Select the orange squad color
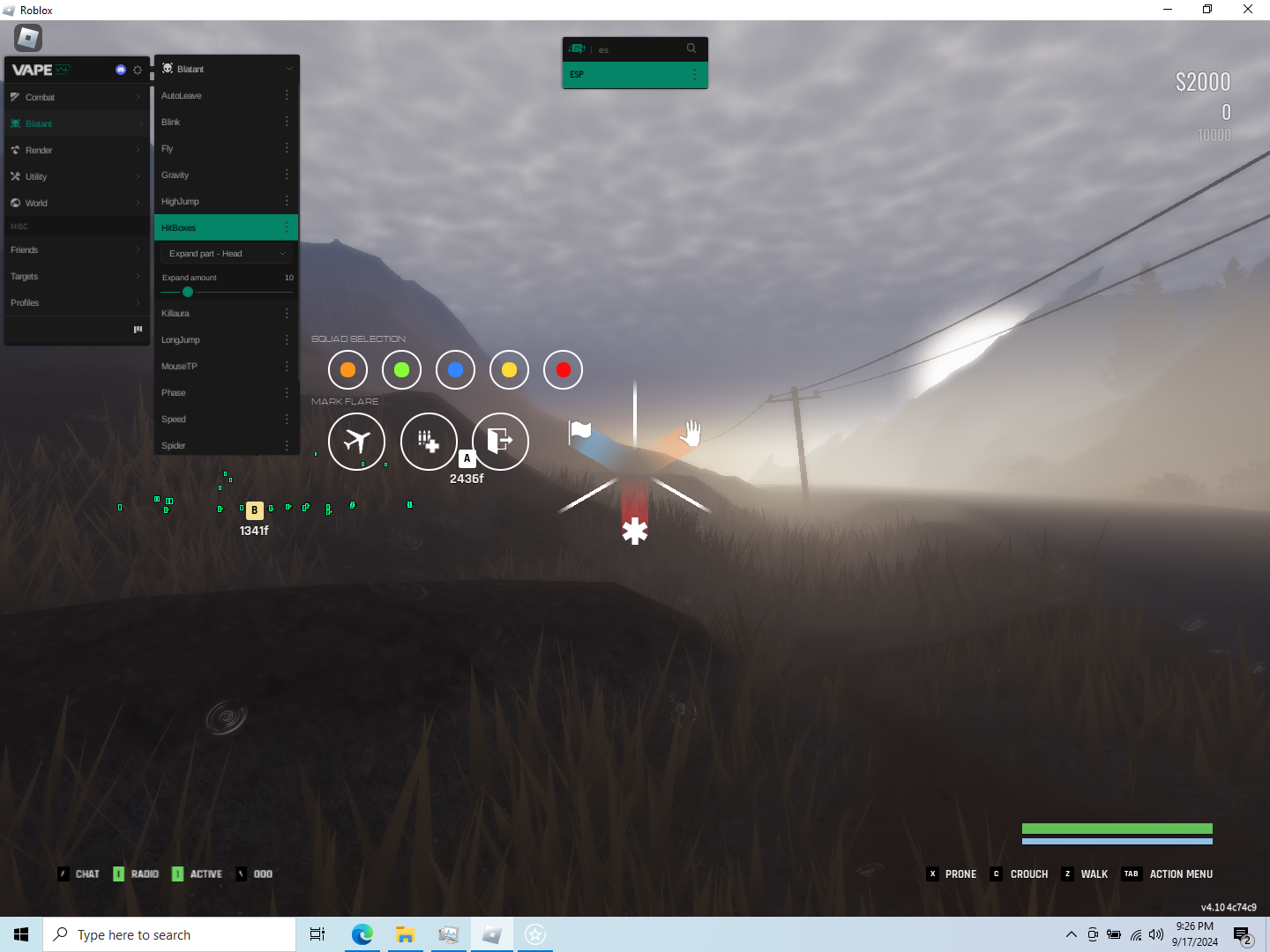 (x=347, y=369)
